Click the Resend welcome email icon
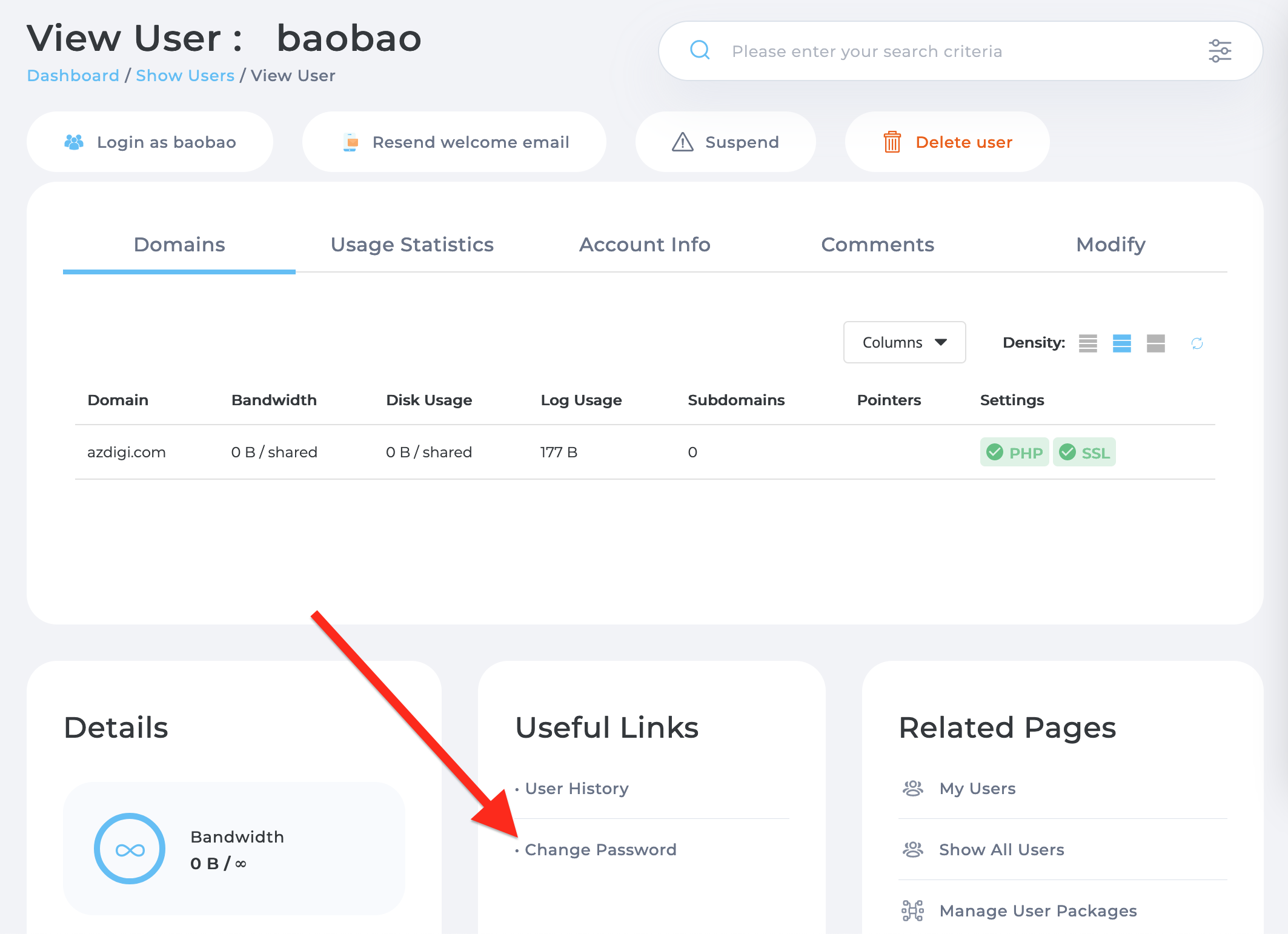This screenshot has width=1288, height=934. (x=349, y=142)
